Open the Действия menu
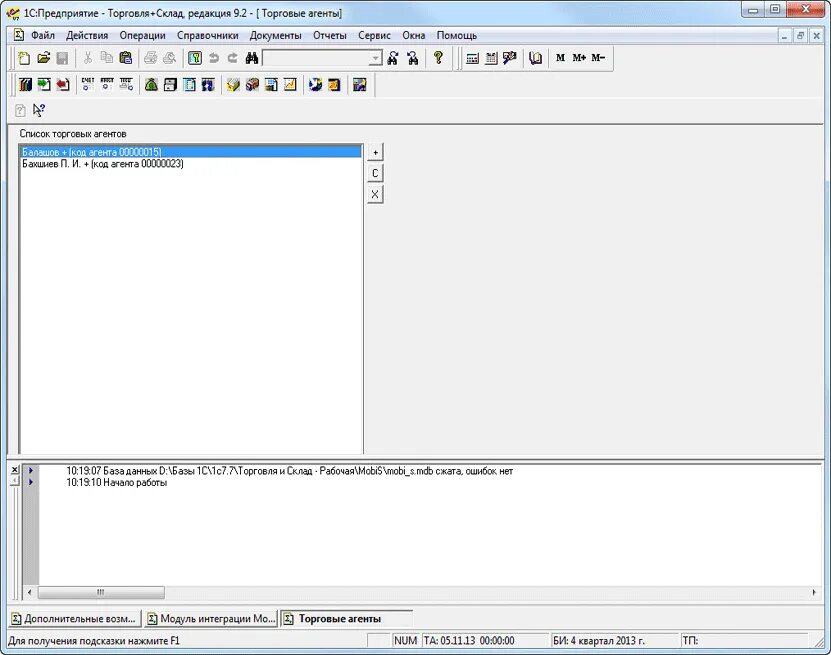This screenshot has width=831, height=655. pos(87,36)
